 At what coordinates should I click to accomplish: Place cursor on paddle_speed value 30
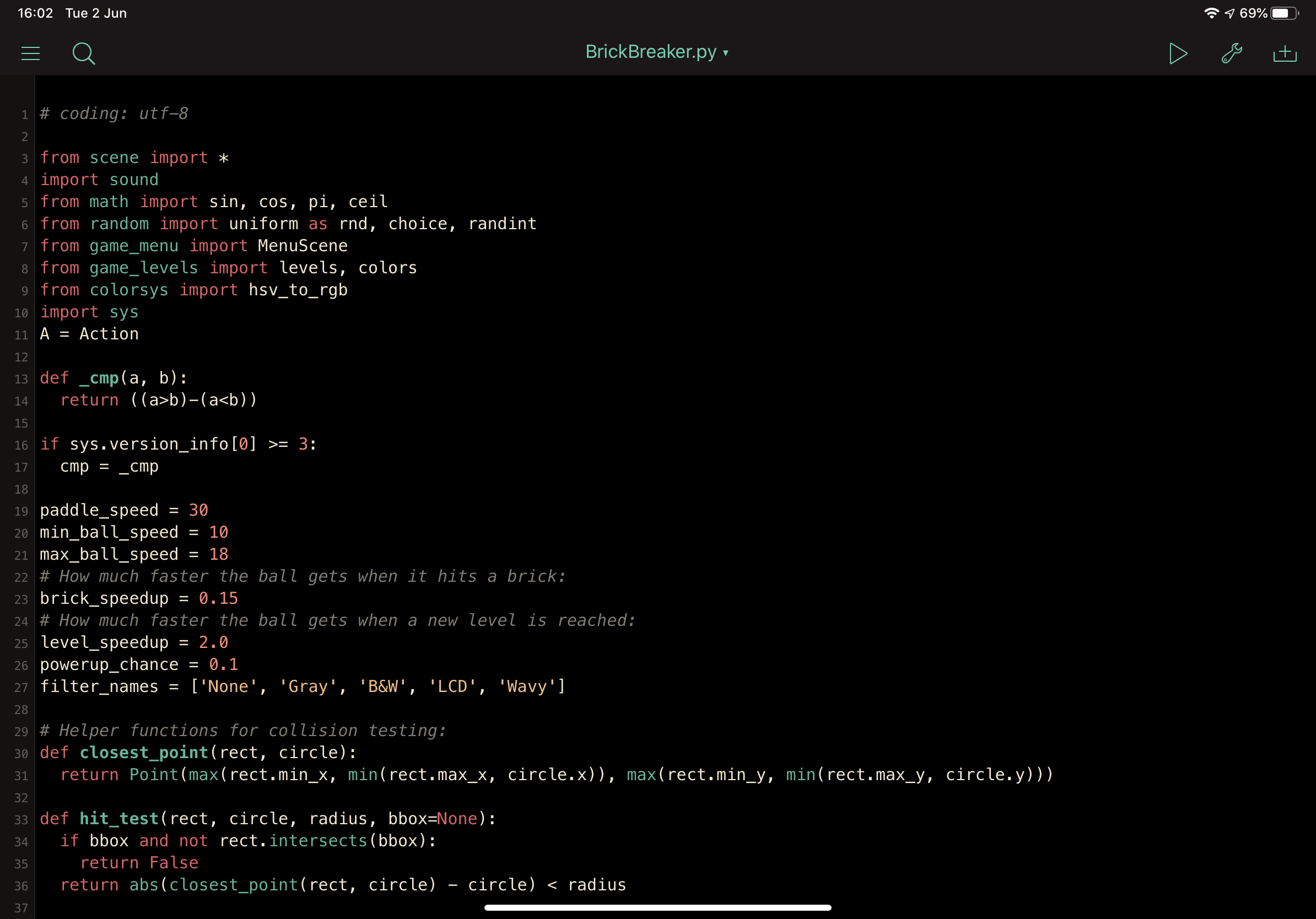(198, 510)
